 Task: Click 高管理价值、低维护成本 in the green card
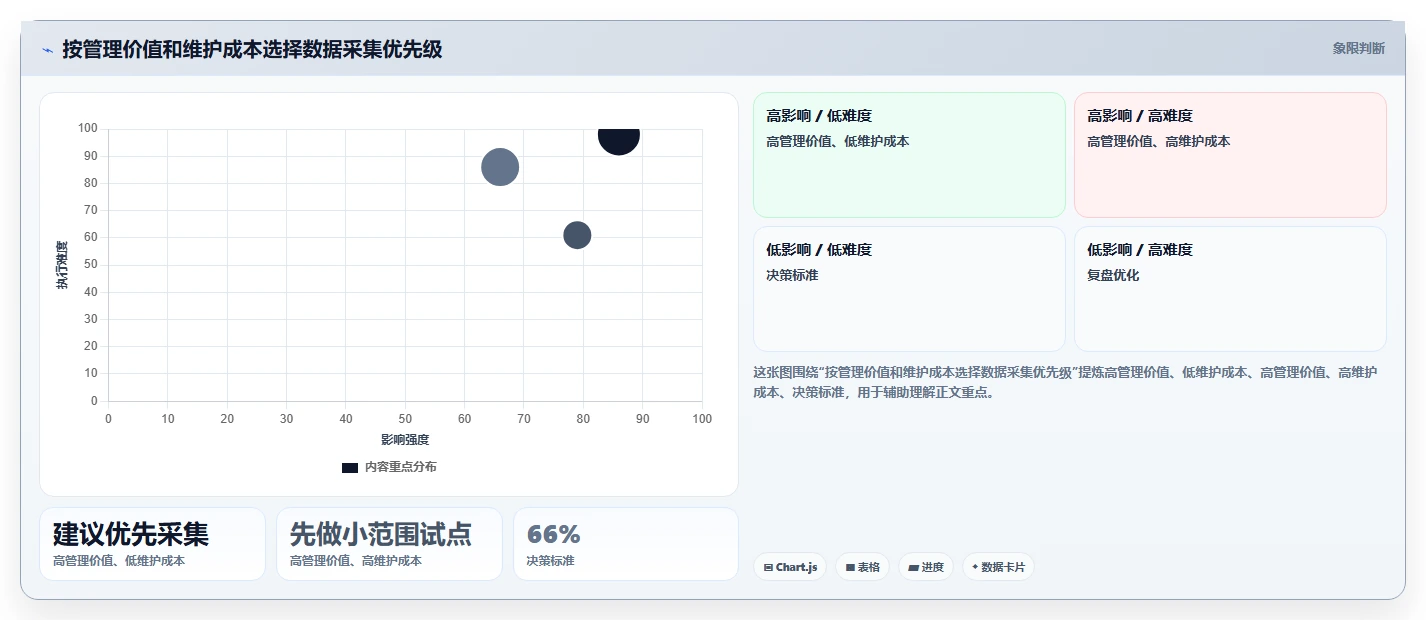(x=838, y=141)
